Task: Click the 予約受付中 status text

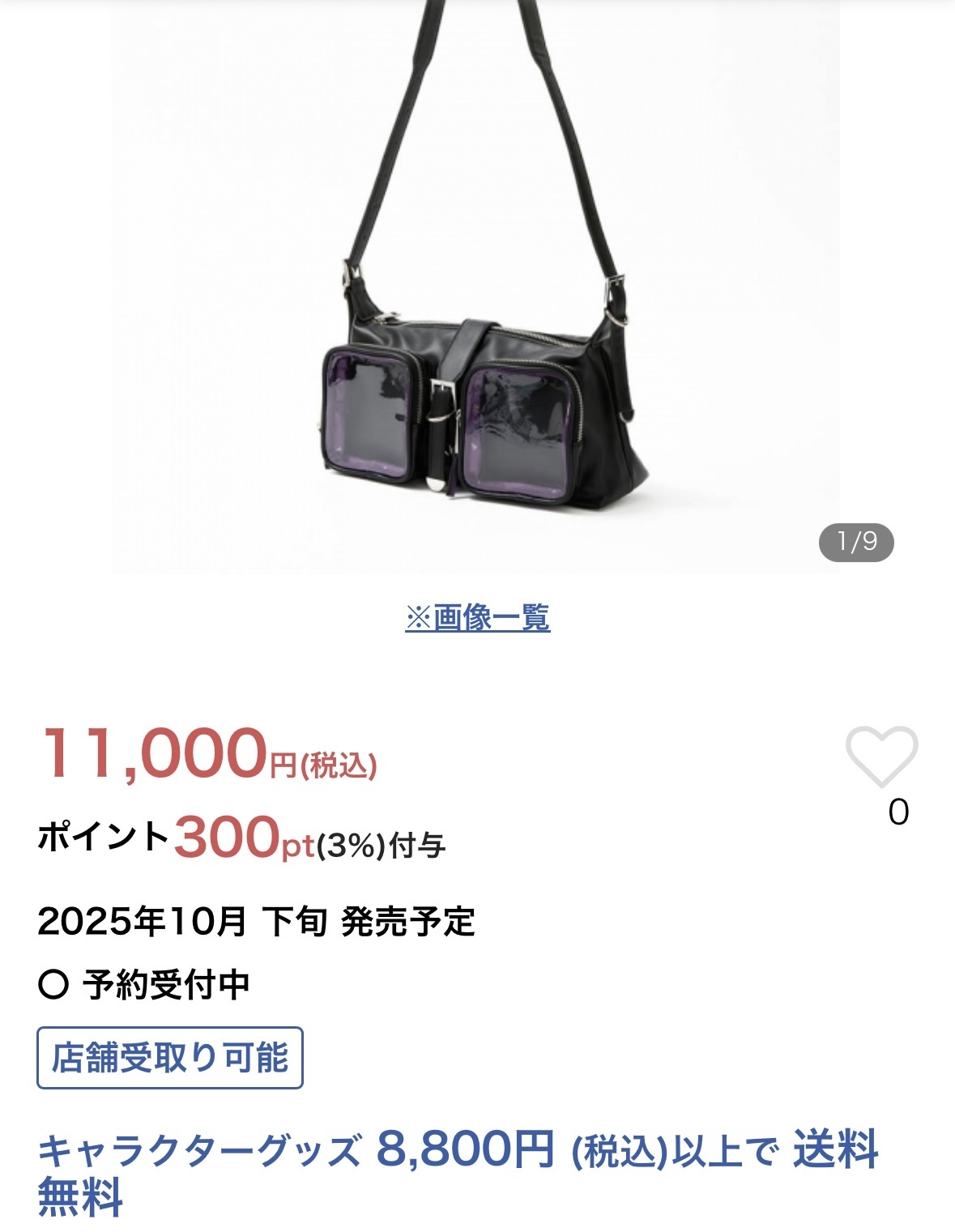Action: click(166, 985)
